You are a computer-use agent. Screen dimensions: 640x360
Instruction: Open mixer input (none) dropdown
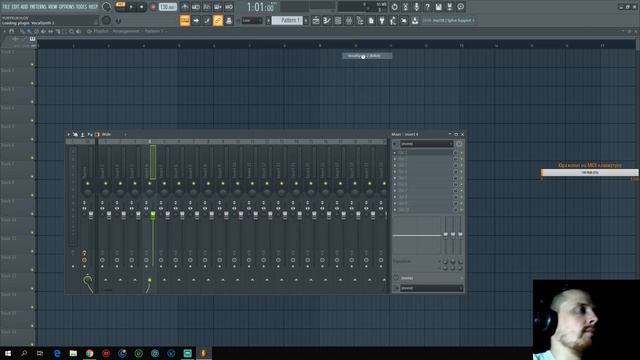[x=427, y=144]
